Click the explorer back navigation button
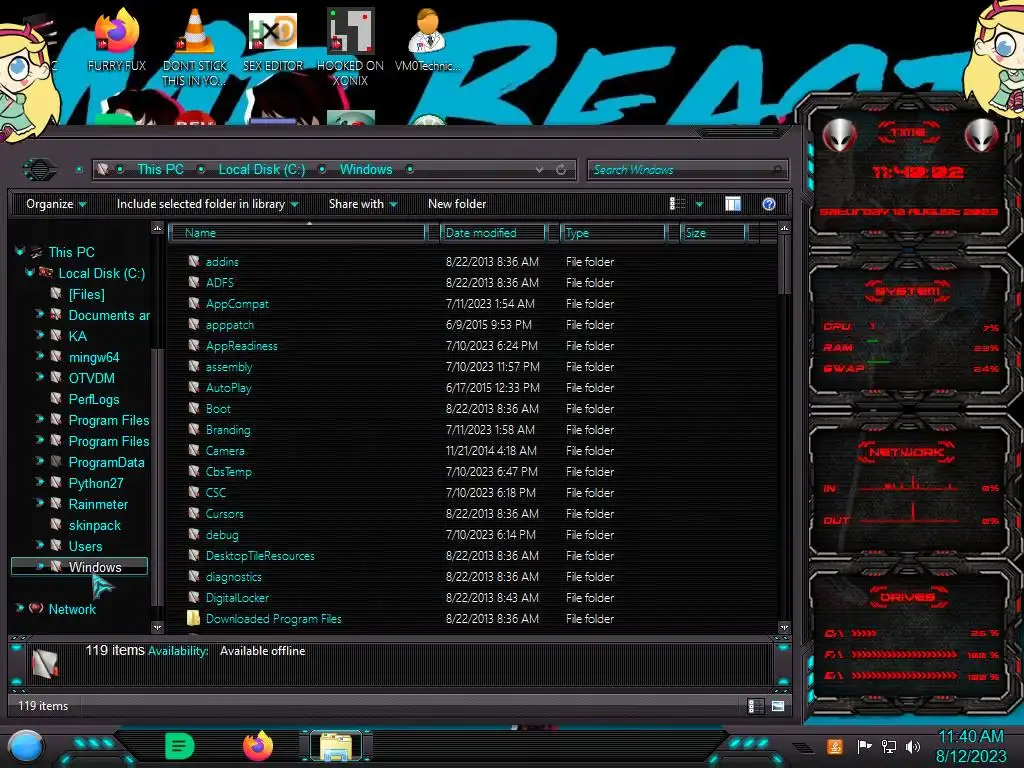This screenshot has width=1024, height=768. 40,170
